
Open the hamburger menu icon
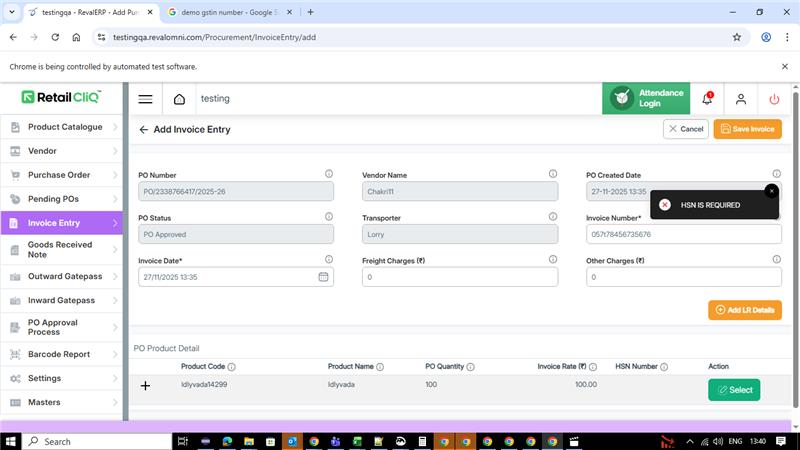click(x=145, y=99)
